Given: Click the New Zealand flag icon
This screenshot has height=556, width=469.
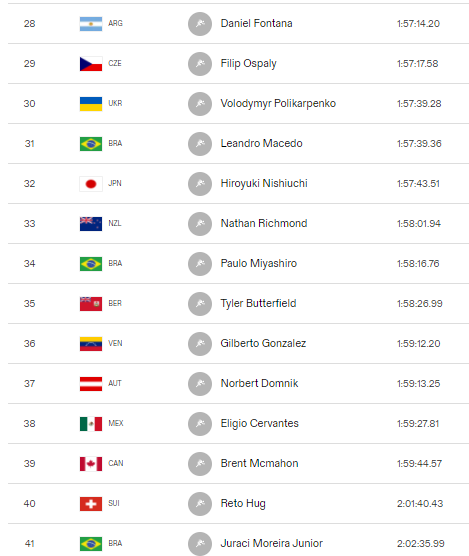Looking at the screenshot, I should tap(91, 224).
